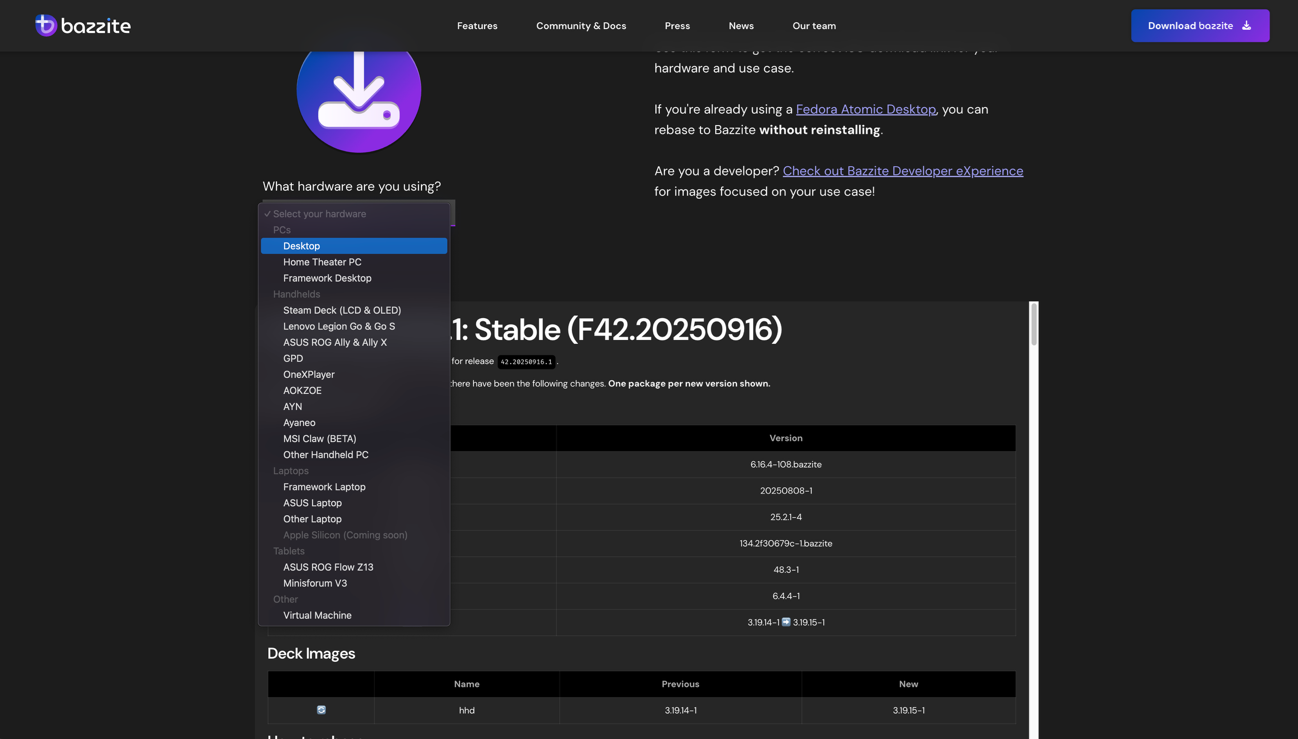Choose Other Handheld PC
Viewport: 1298px width, 739px height.
(x=354, y=454)
